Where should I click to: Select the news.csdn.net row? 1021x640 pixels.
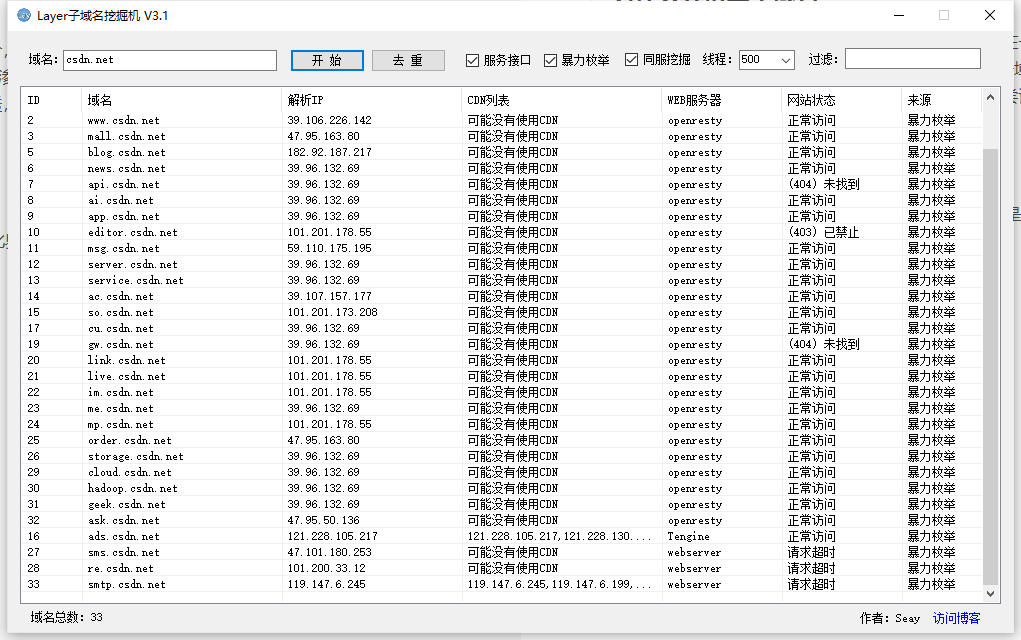pyautogui.click(x=501, y=168)
